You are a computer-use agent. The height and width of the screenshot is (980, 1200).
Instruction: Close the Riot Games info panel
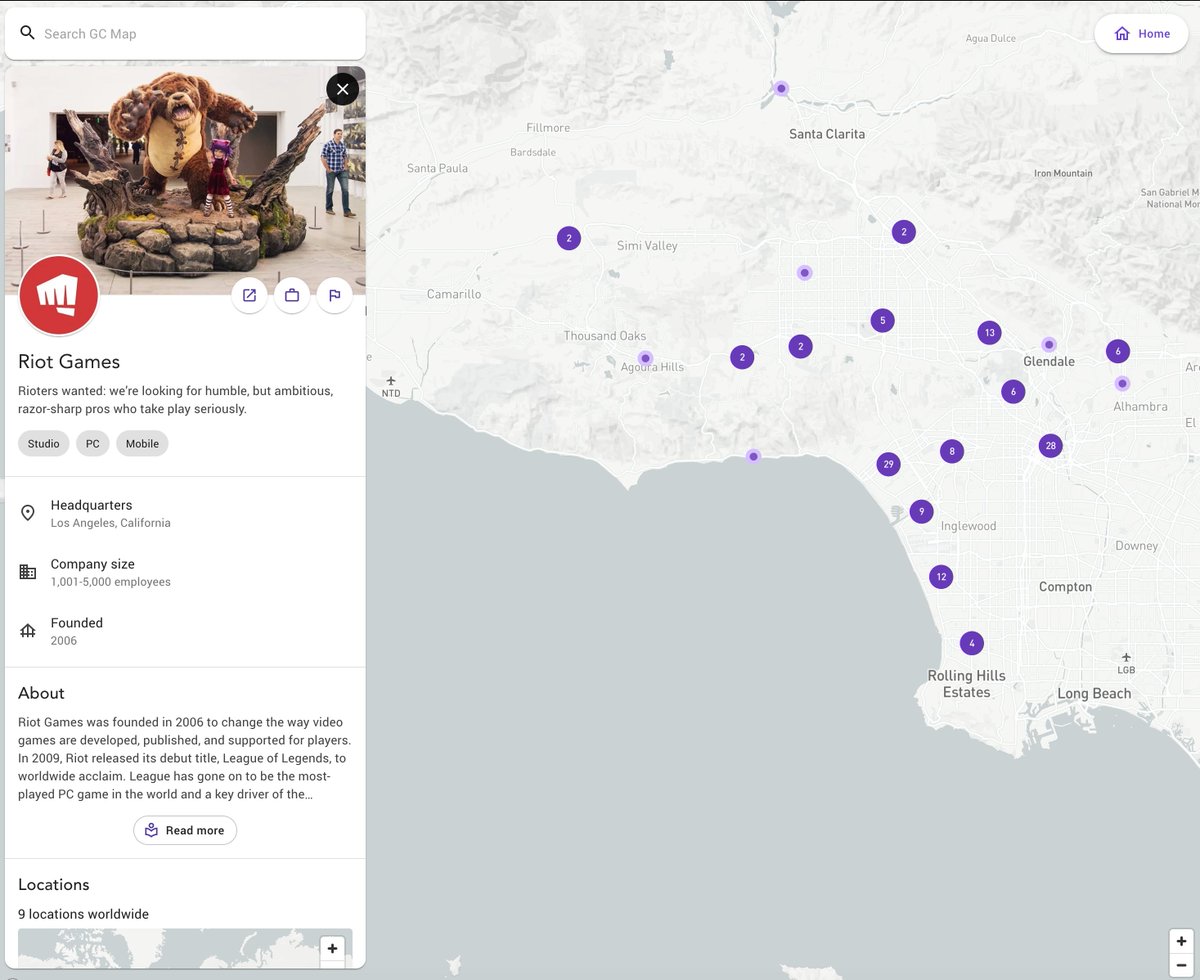pos(342,90)
